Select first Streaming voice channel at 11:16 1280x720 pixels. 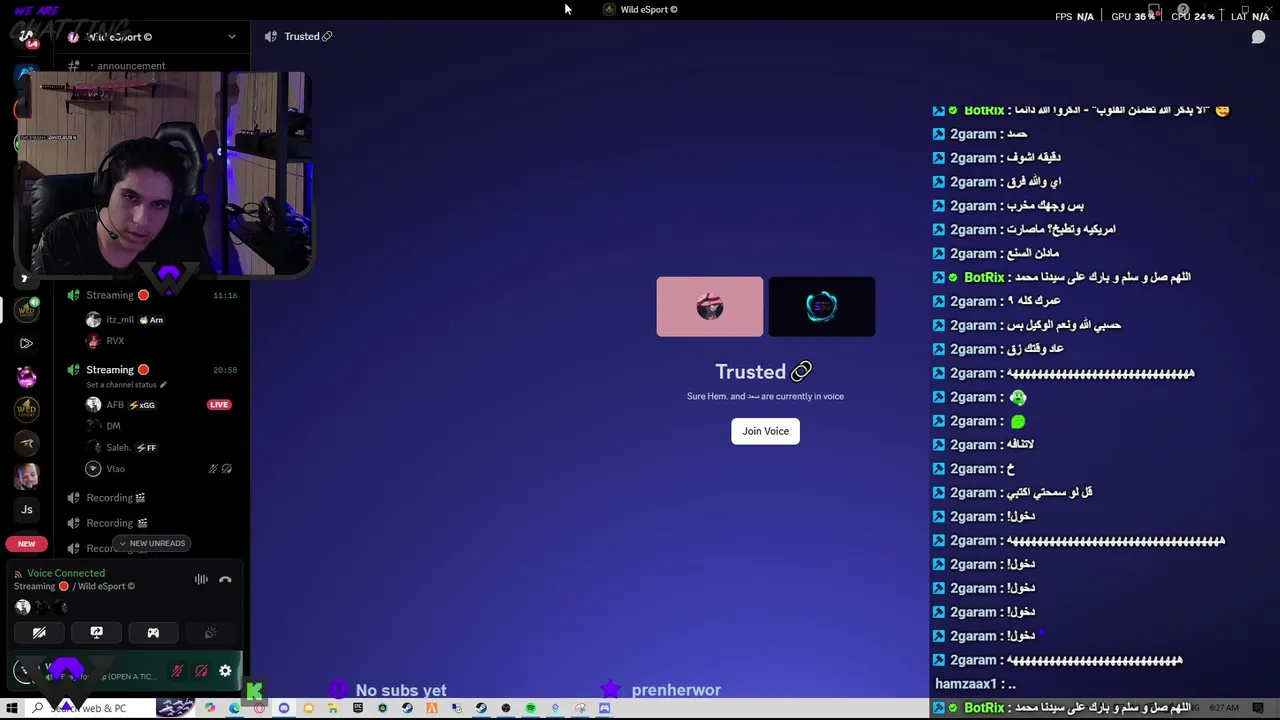click(x=150, y=295)
